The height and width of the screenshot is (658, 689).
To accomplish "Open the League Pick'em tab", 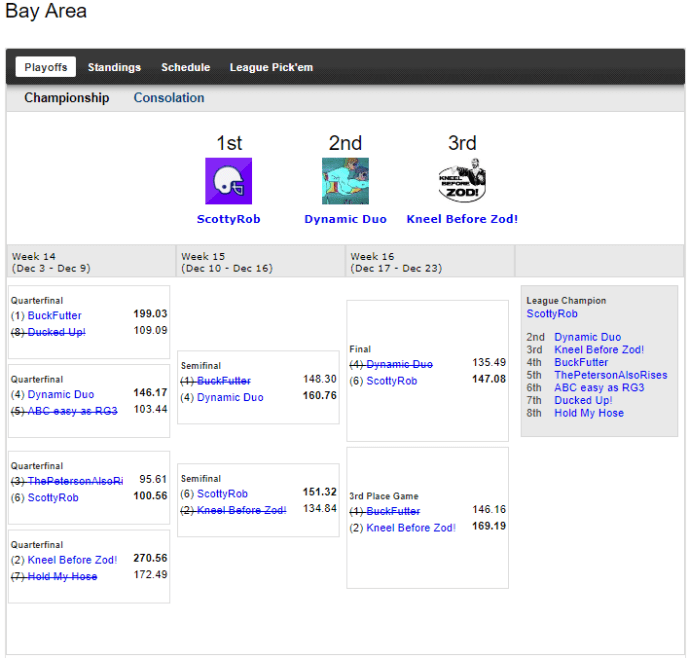I will (271, 67).
